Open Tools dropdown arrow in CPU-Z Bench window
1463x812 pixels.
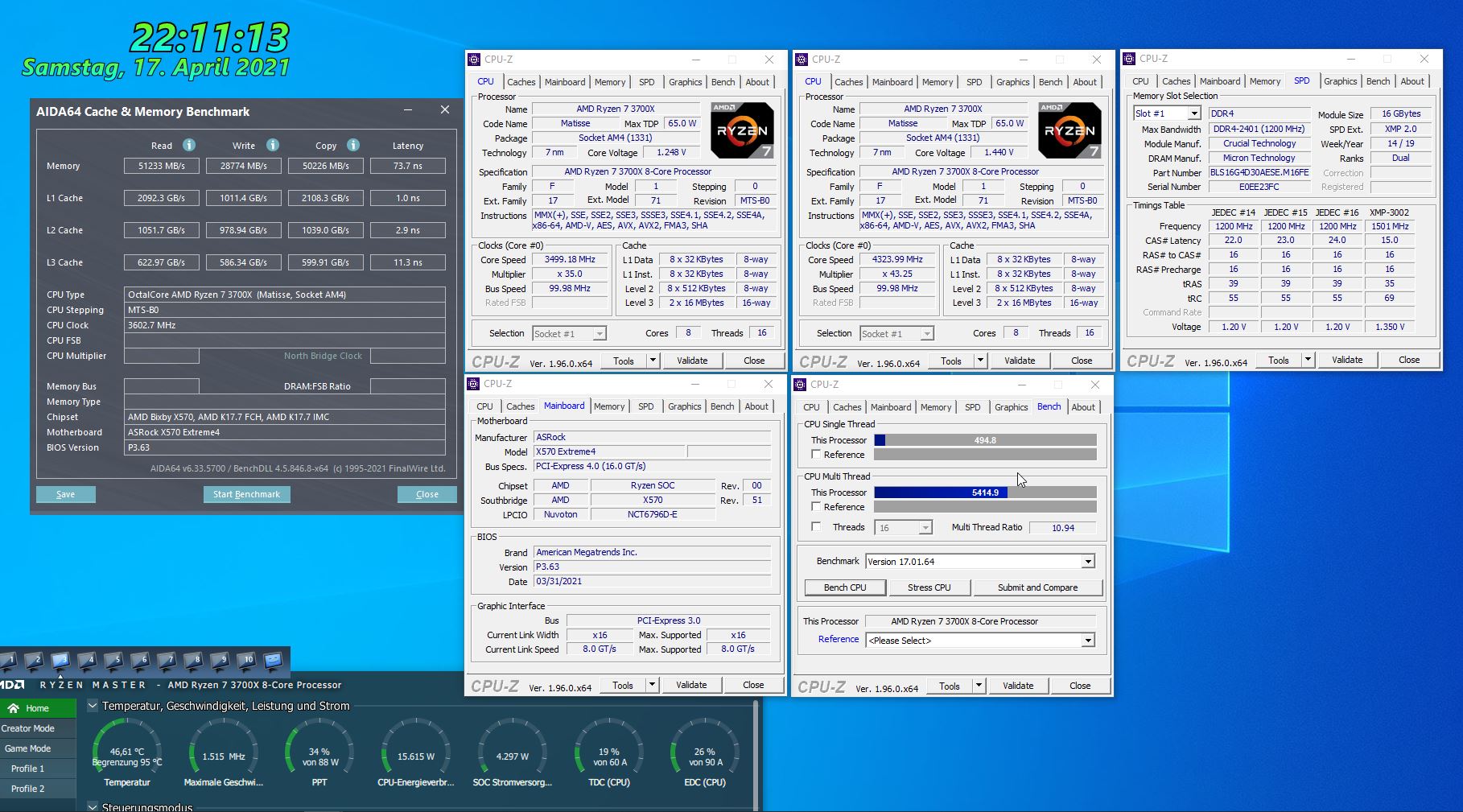pos(979,686)
